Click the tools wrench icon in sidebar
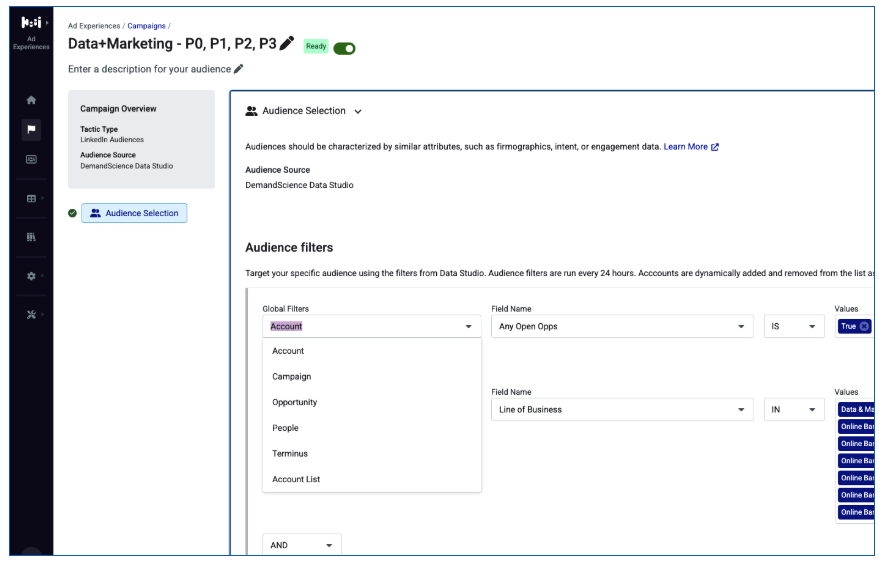883x566 pixels. click(x=31, y=314)
